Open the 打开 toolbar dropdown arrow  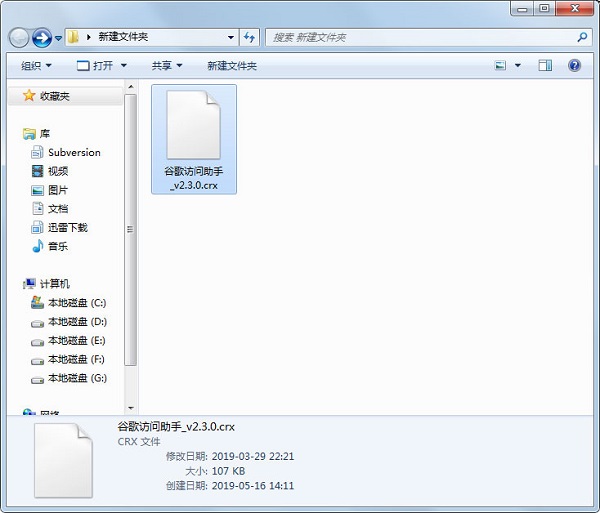pyautogui.click(x=124, y=65)
